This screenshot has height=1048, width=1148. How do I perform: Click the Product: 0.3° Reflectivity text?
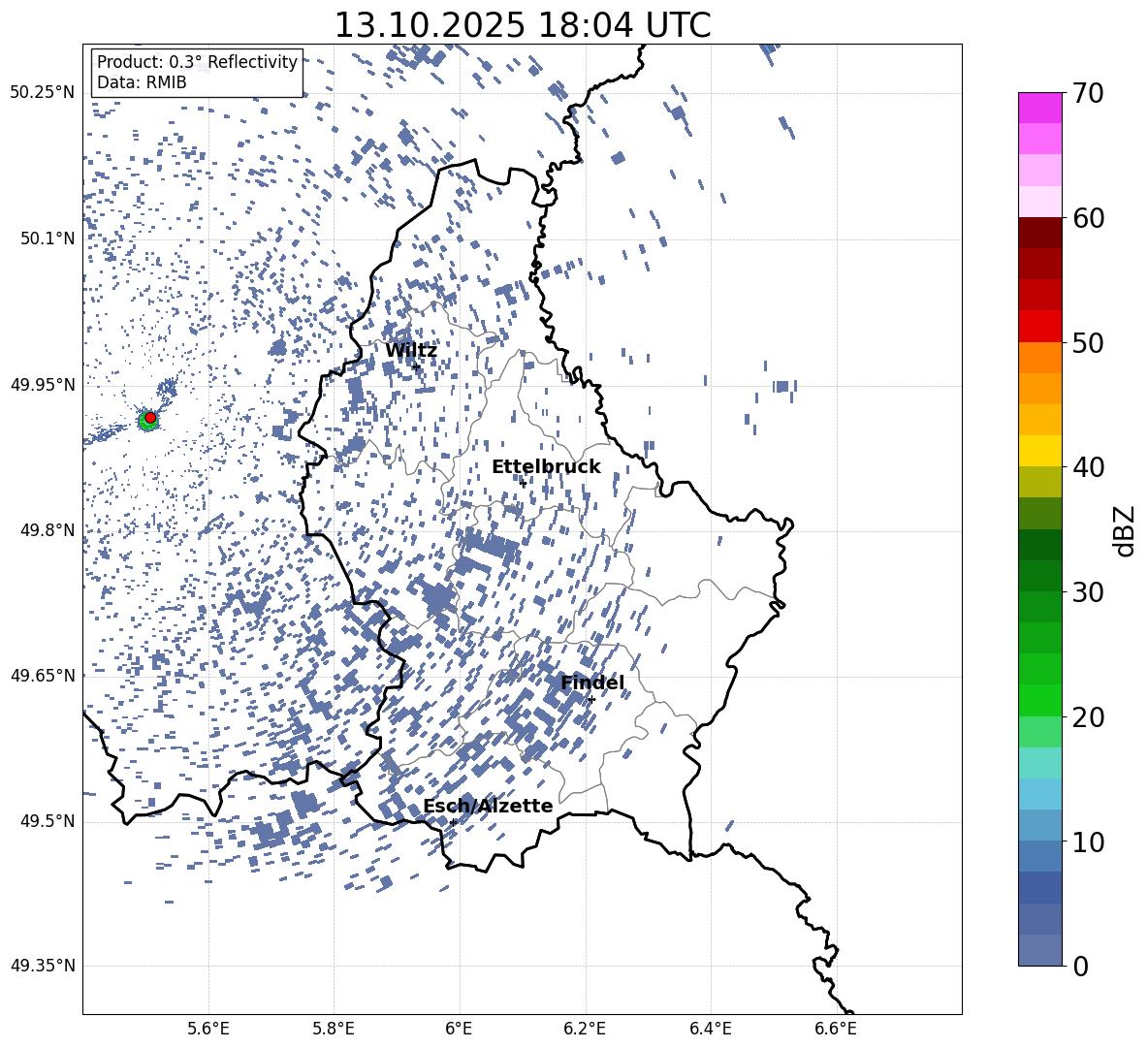197,62
